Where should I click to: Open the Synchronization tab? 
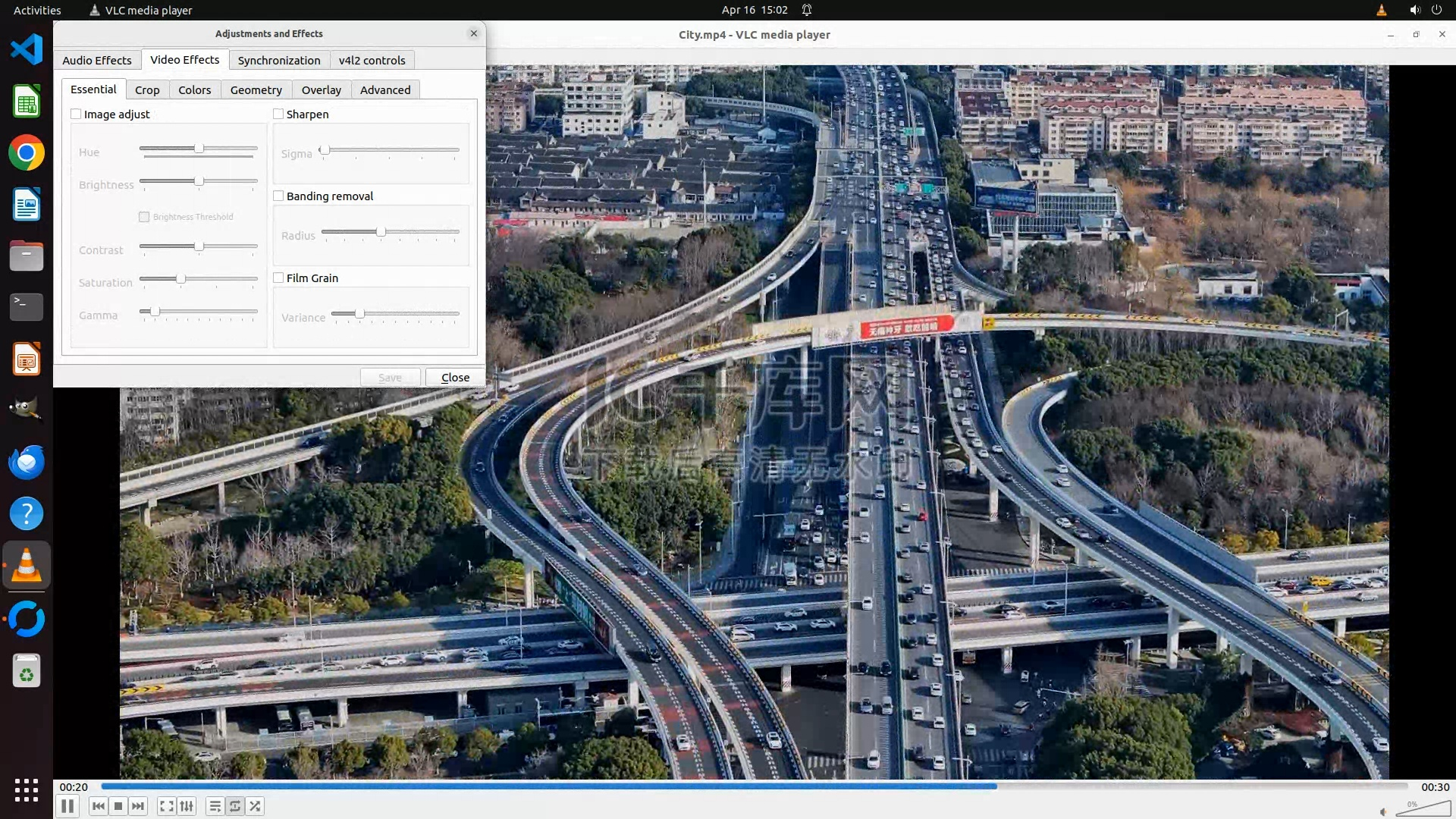pyautogui.click(x=279, y=61)
